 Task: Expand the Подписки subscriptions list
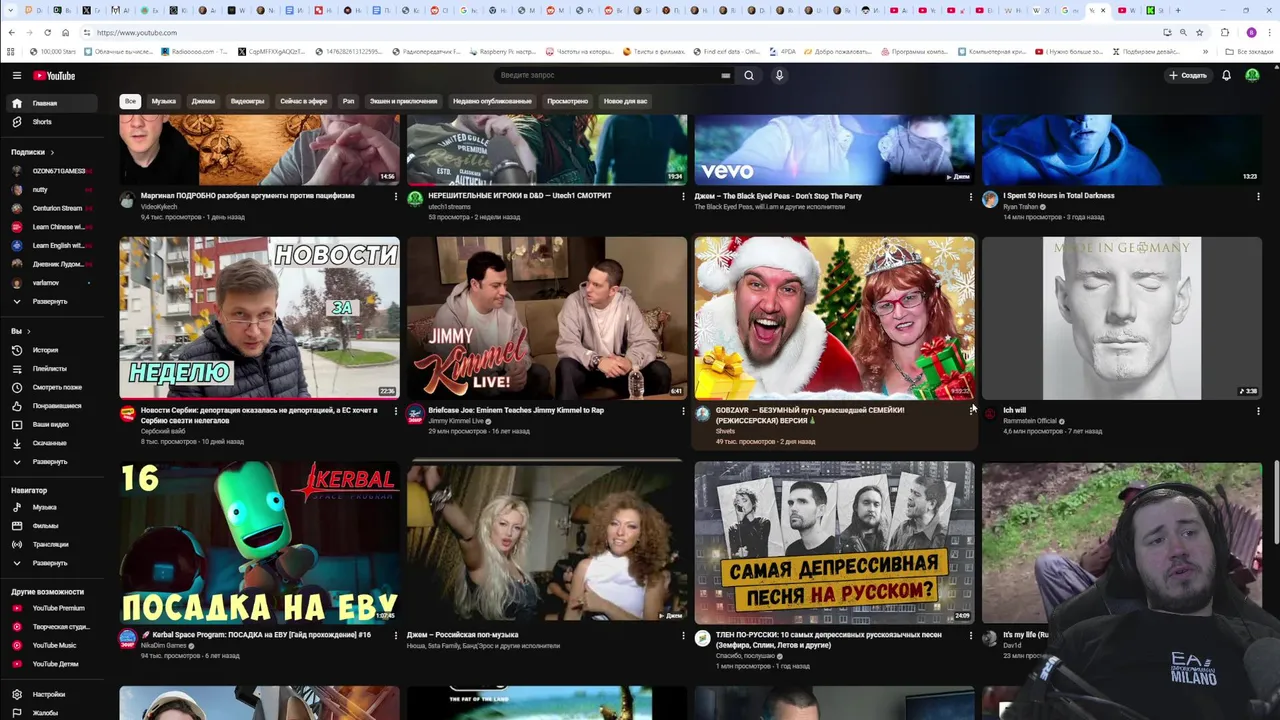click(x=52, y=301)
